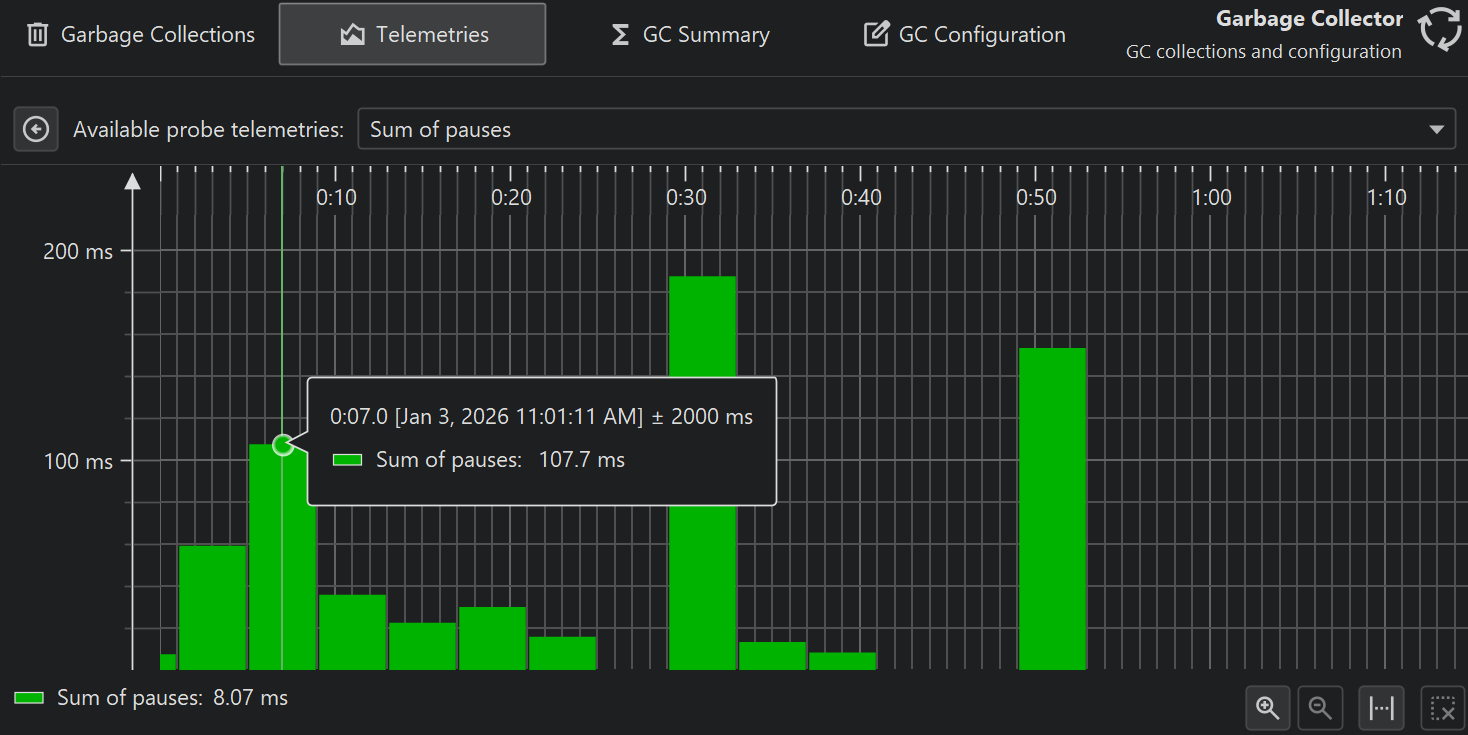
Task: Click the trash icon on Garbage Collections
Action: (x=37, y=35)
